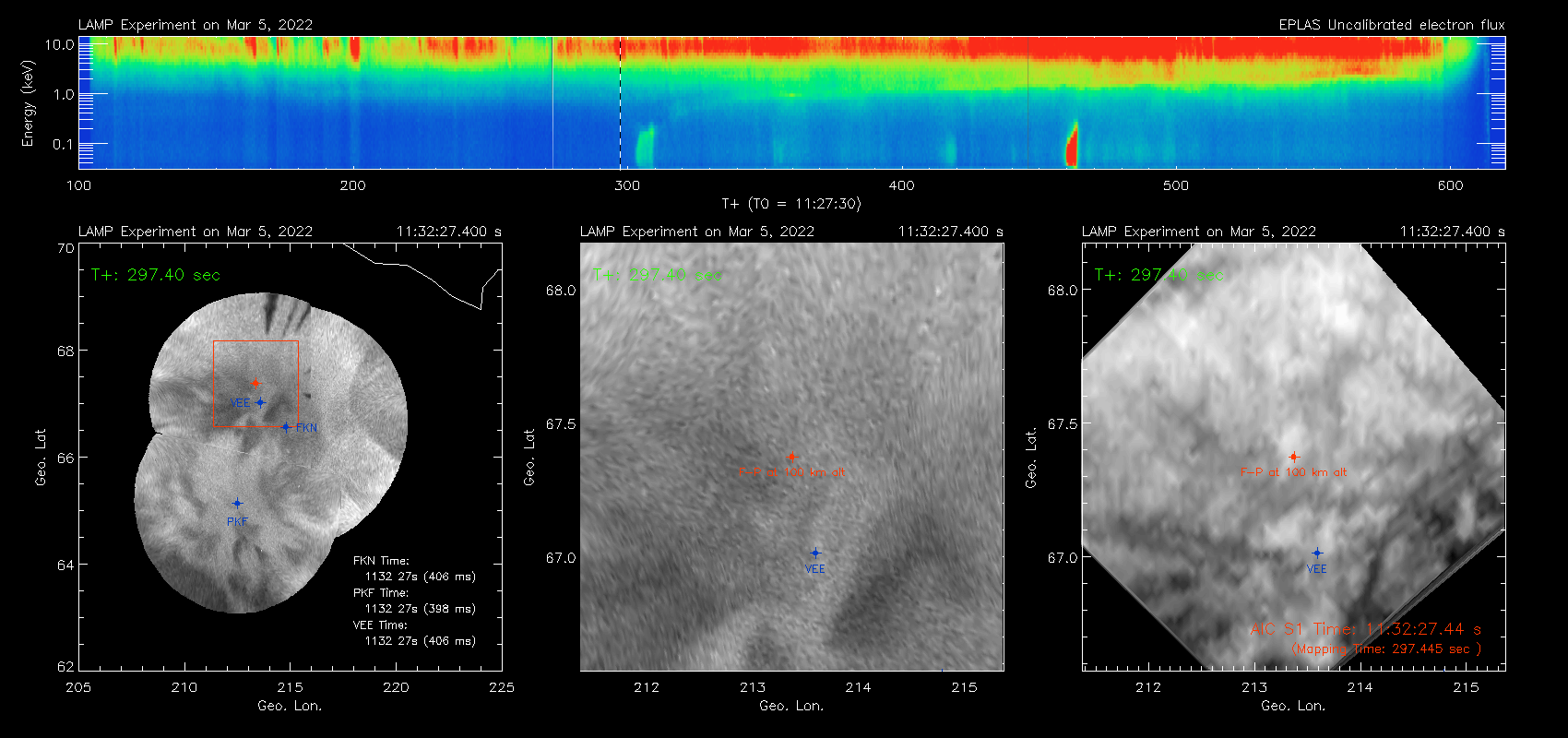Click the 'Geo. Lat' label of the all-sky map

click(41, 458)
